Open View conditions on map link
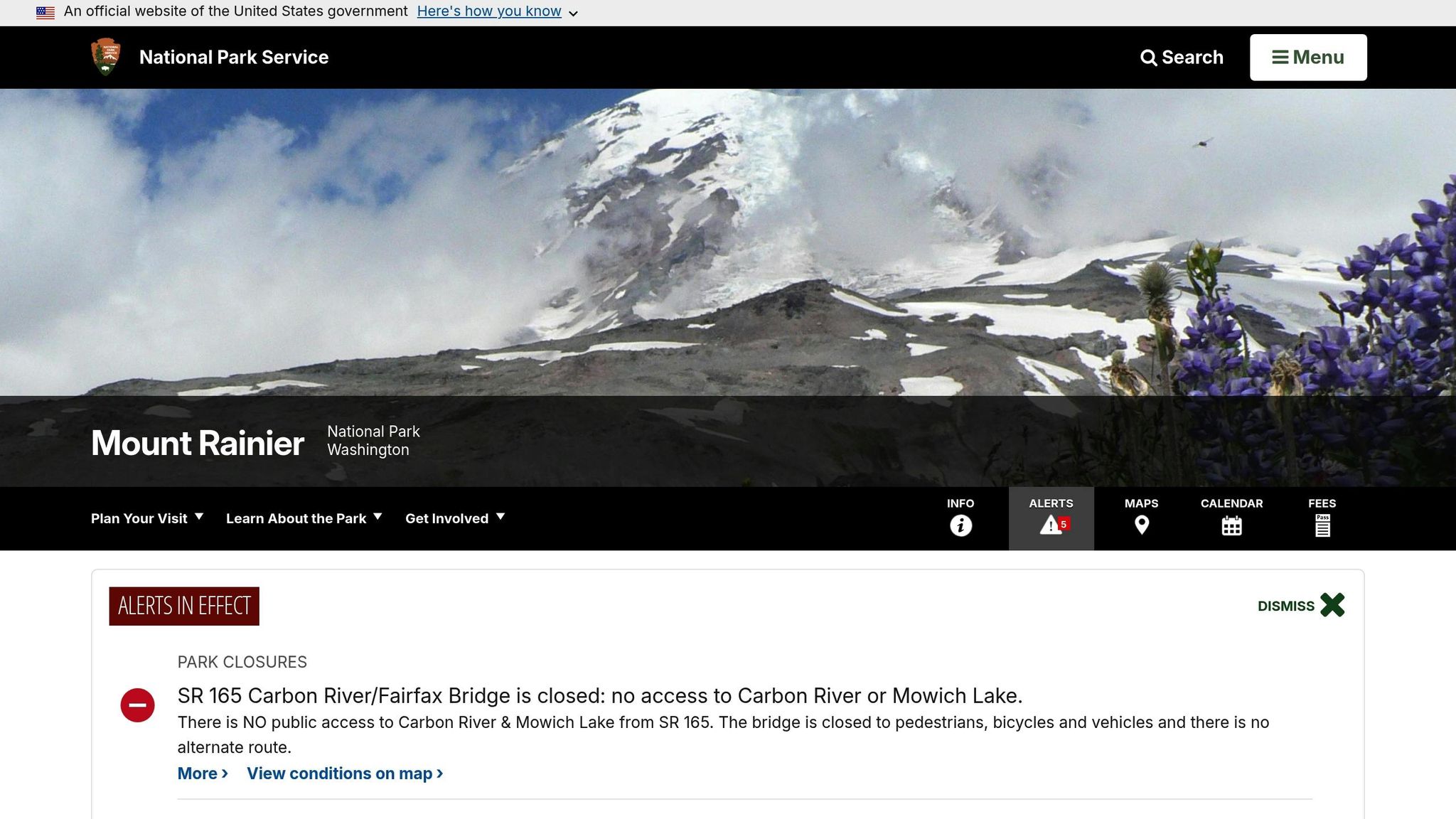 [345, 773]
